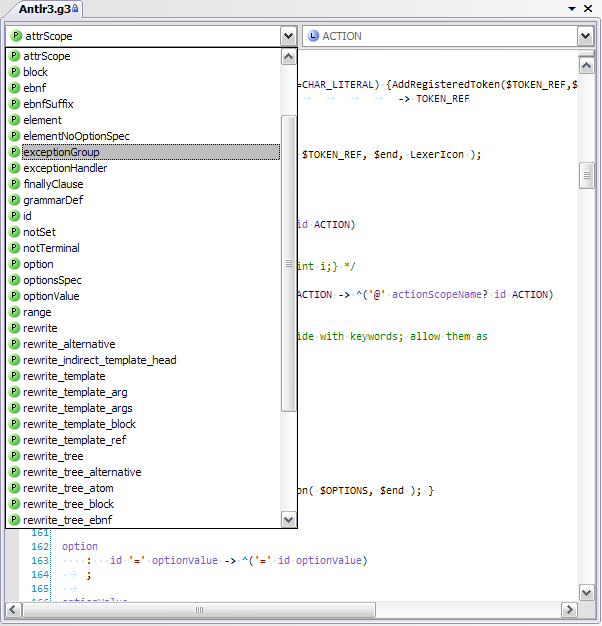Select rewrite_template_block entry

[144, 424]
